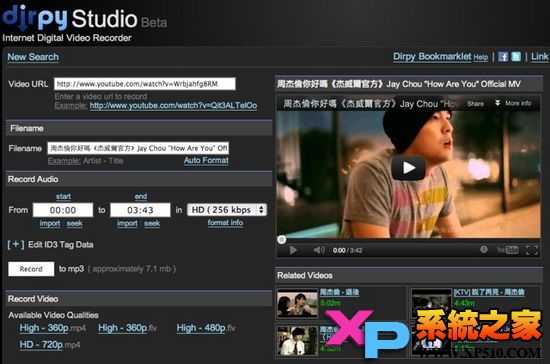Click info circle icon in player
Screen dimensions: 550x364
coord(484,249)
